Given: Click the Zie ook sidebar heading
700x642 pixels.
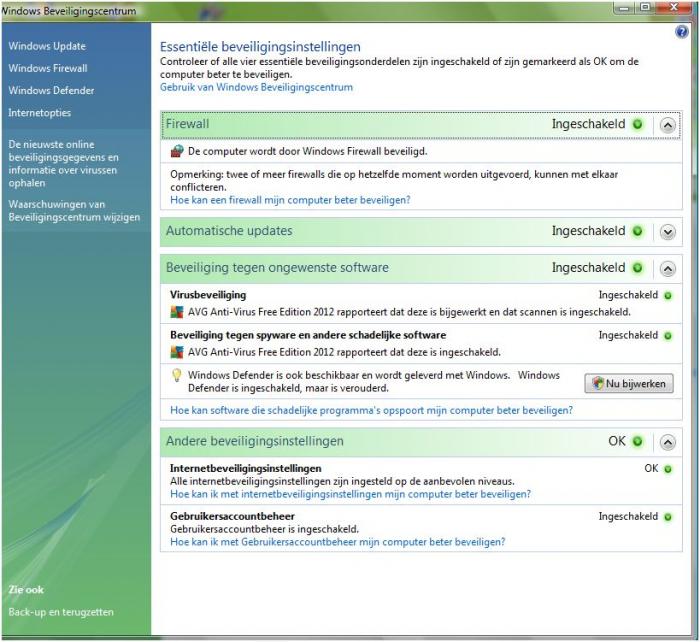Looking at the screenshot, I should (26, 590).
